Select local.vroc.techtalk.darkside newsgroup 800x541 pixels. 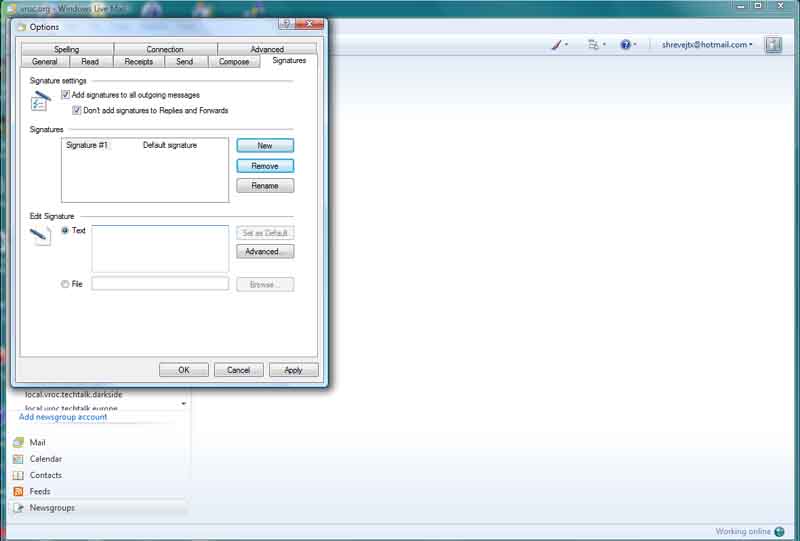pos(73,395)
